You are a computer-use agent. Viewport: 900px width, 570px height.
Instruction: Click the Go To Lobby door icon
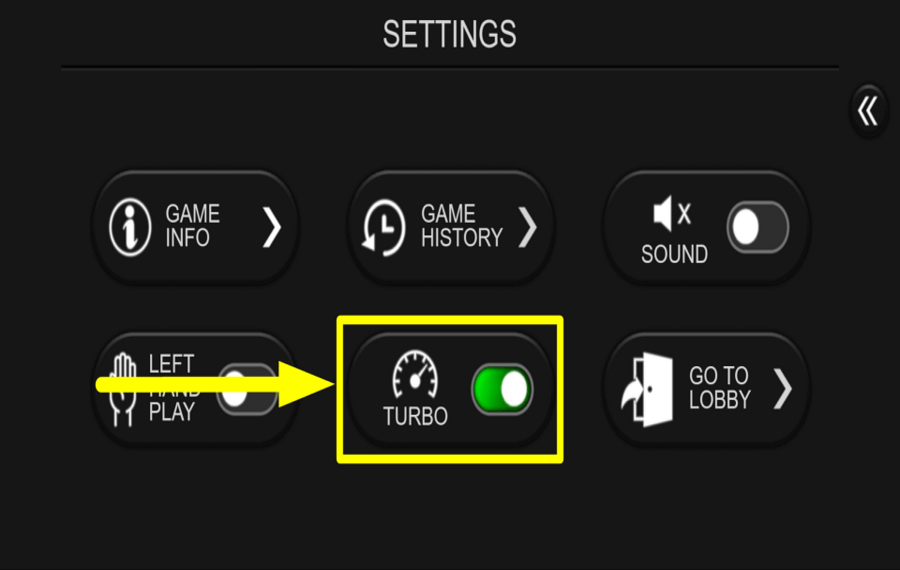click(647, 389)
